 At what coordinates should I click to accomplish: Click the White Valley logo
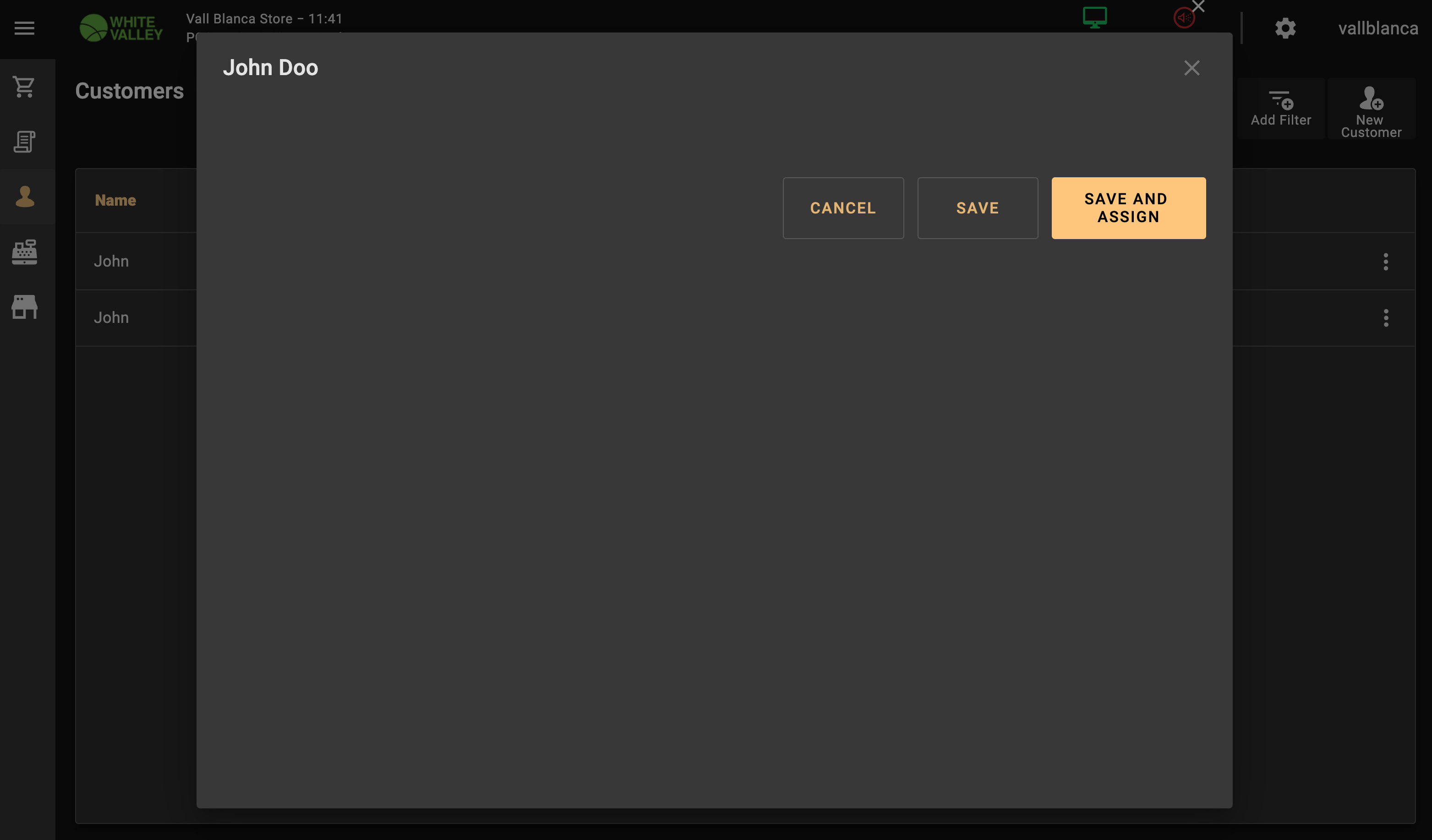click(x=121, y=28)
